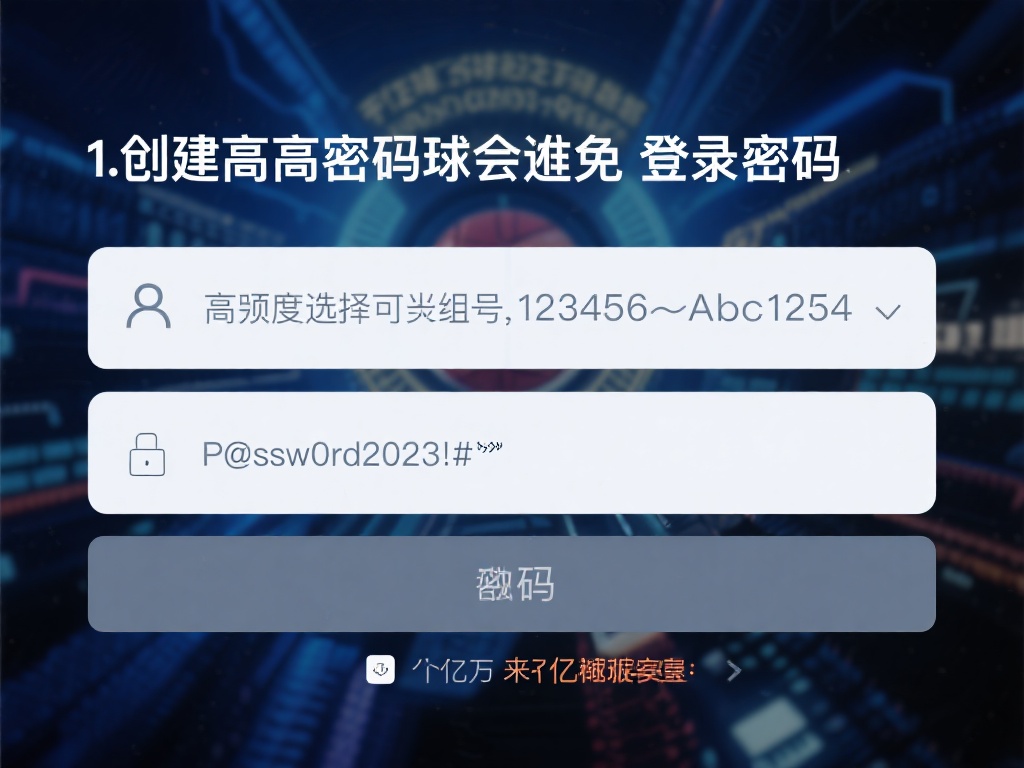Expand the account dropdown chevron
Screen dimensions: 1024x768
tap(888, 312)
